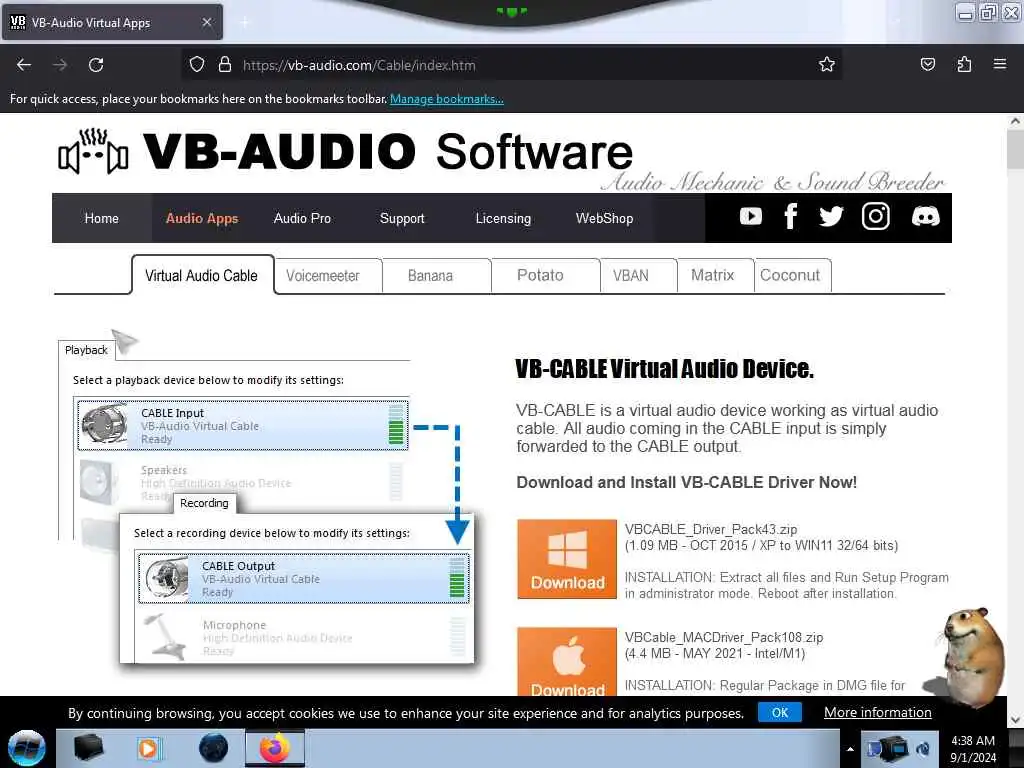This screenshot has height=768, width=1024.
Task: Go back to the previous page
Action: (x=24, y=65)
